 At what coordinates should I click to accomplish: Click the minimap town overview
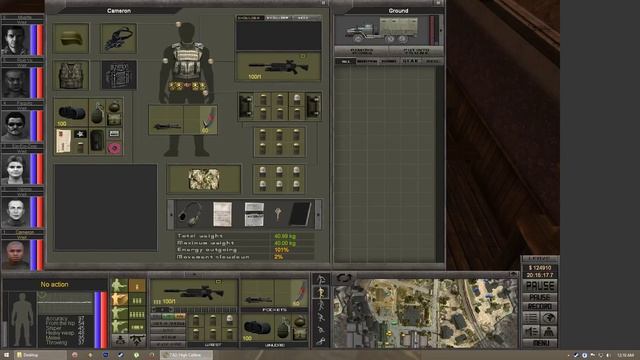pyautogui.click(x=425, y=313)
